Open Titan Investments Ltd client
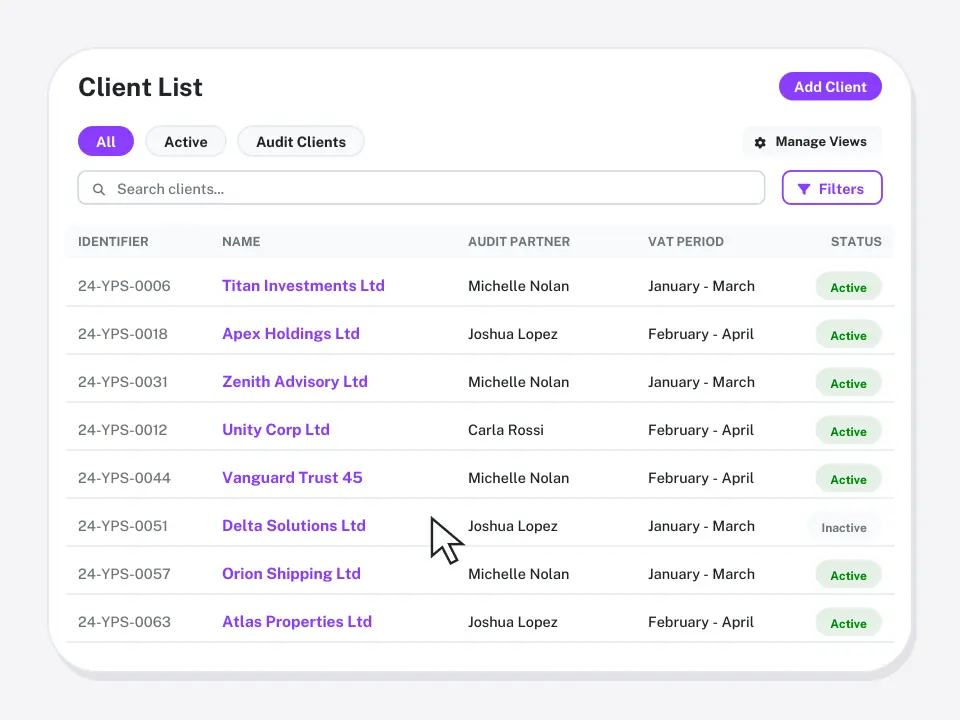 click(x=303, y=285)
